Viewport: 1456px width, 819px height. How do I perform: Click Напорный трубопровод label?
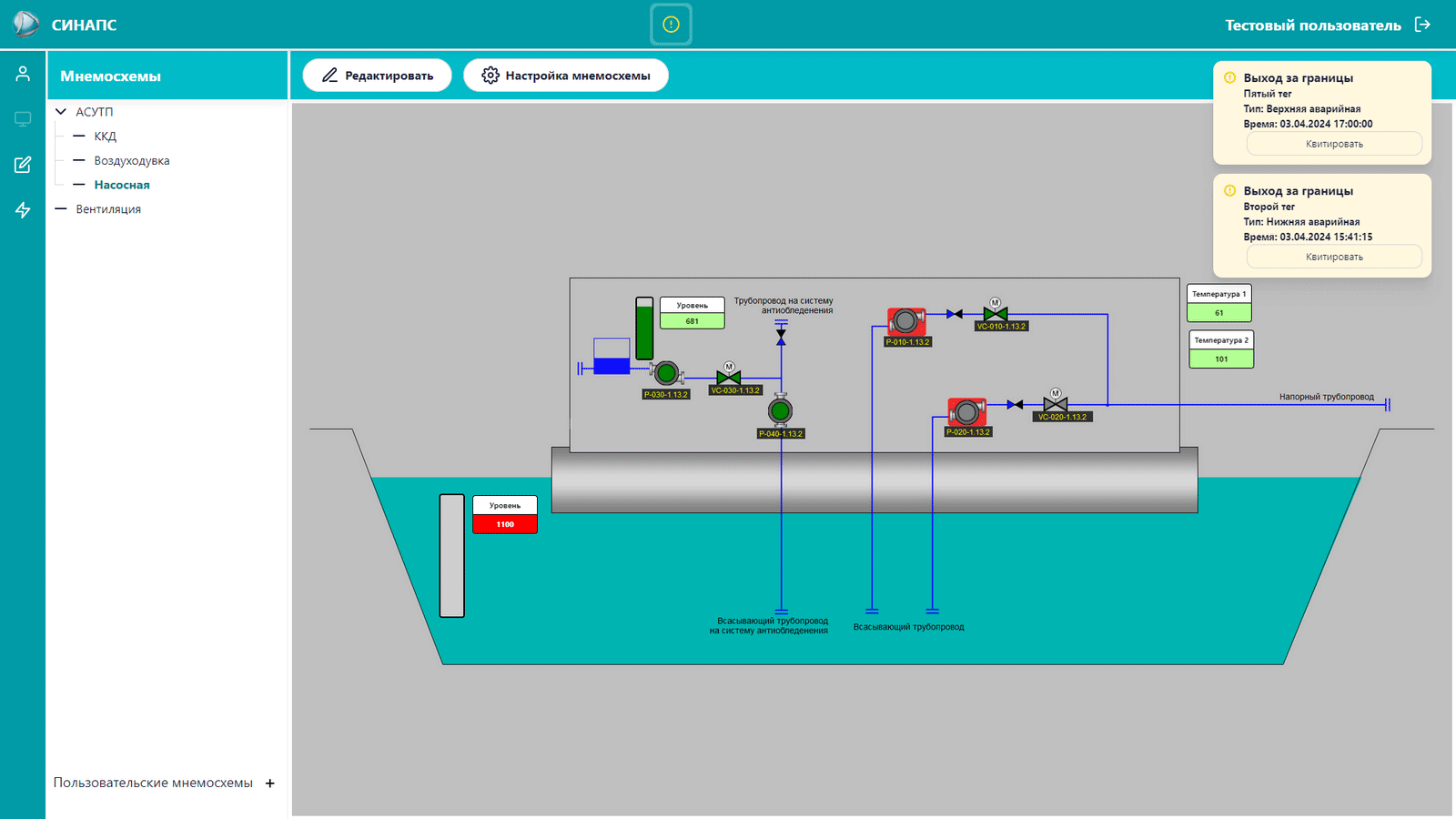[1327, 397]
